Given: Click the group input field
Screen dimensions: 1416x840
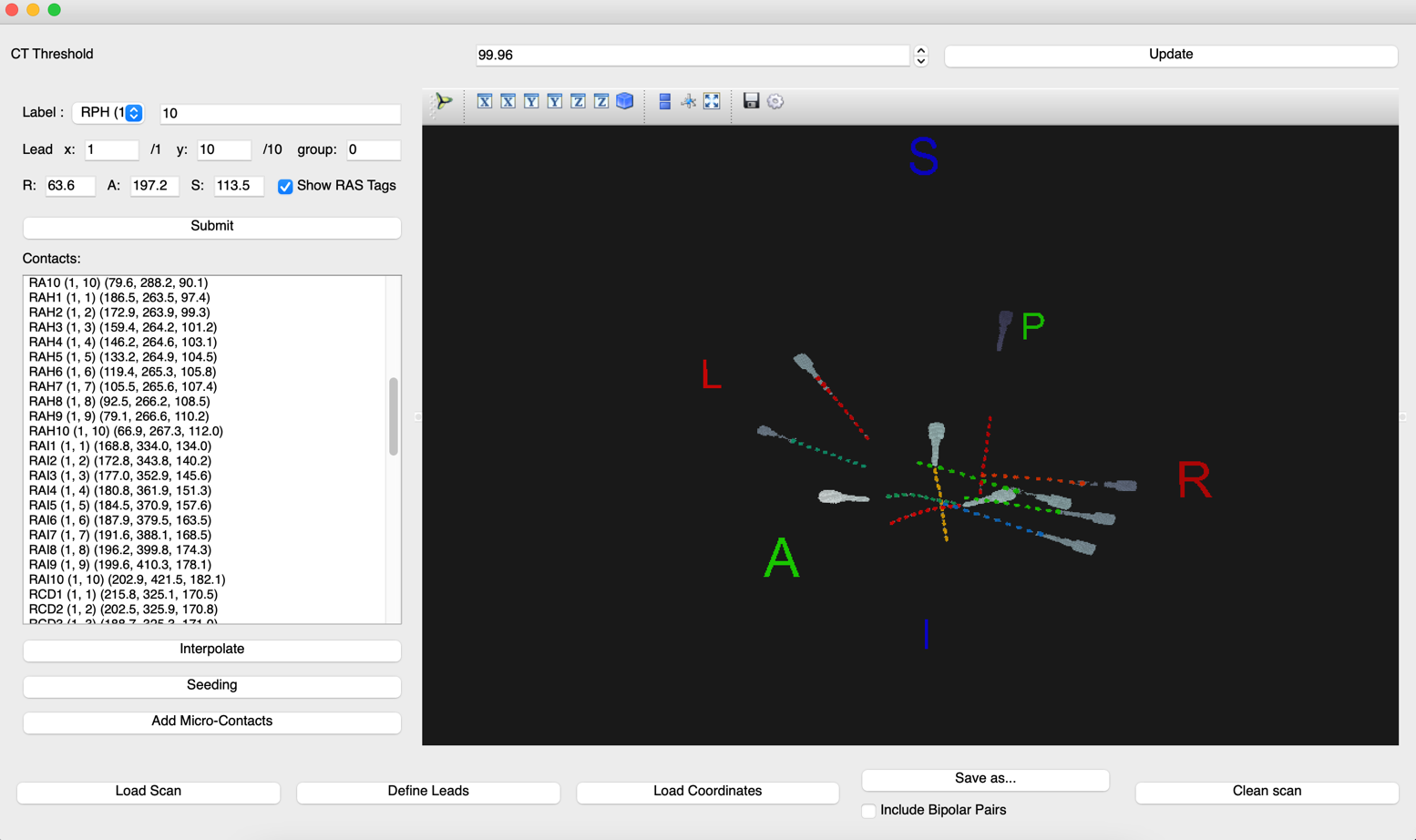Looking at the screenshot, I should (374, 149).
